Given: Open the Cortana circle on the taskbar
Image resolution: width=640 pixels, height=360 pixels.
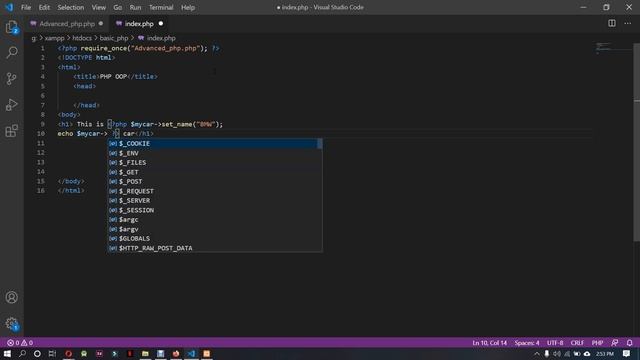Looking at the screenshot, I should (x=37, y=353).
